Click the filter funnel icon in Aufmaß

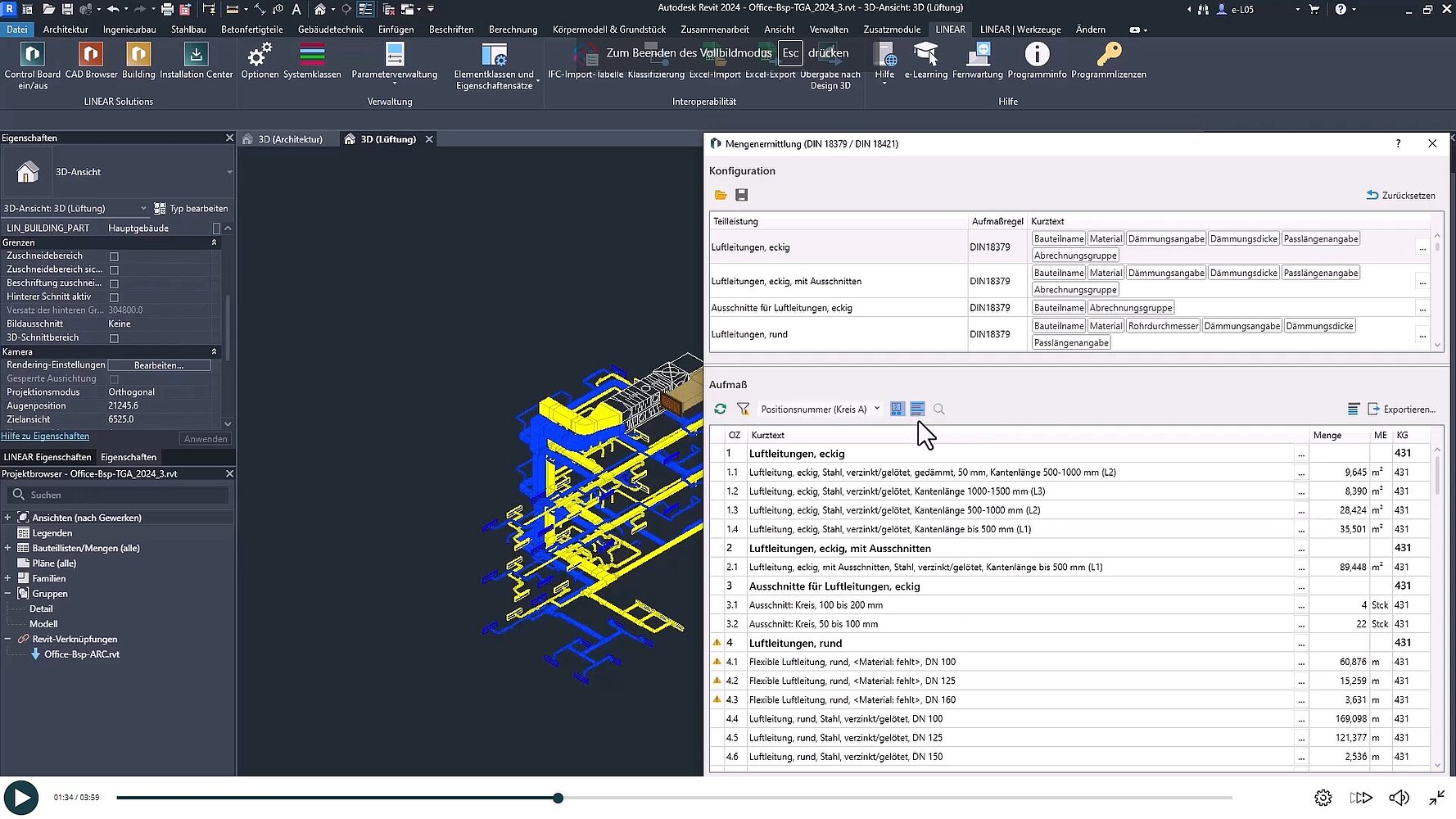click(743, 409)
